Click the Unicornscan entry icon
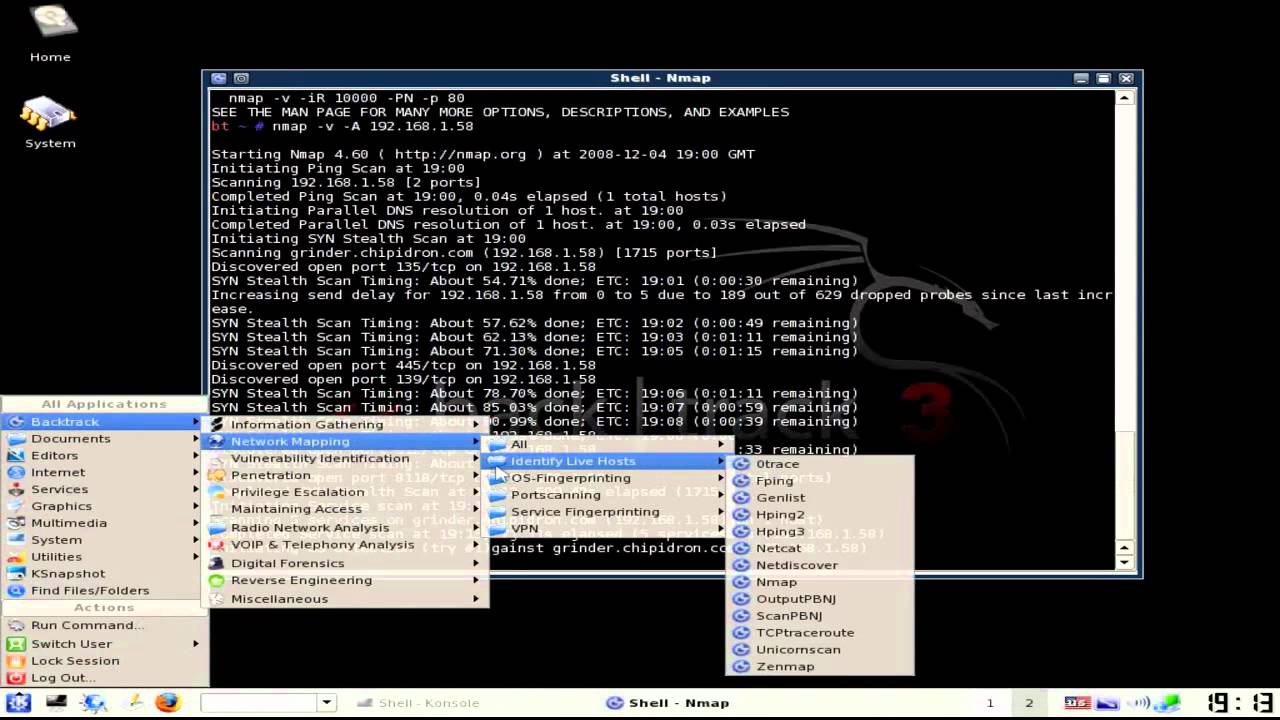1280x720 pixels. [741, 650]
